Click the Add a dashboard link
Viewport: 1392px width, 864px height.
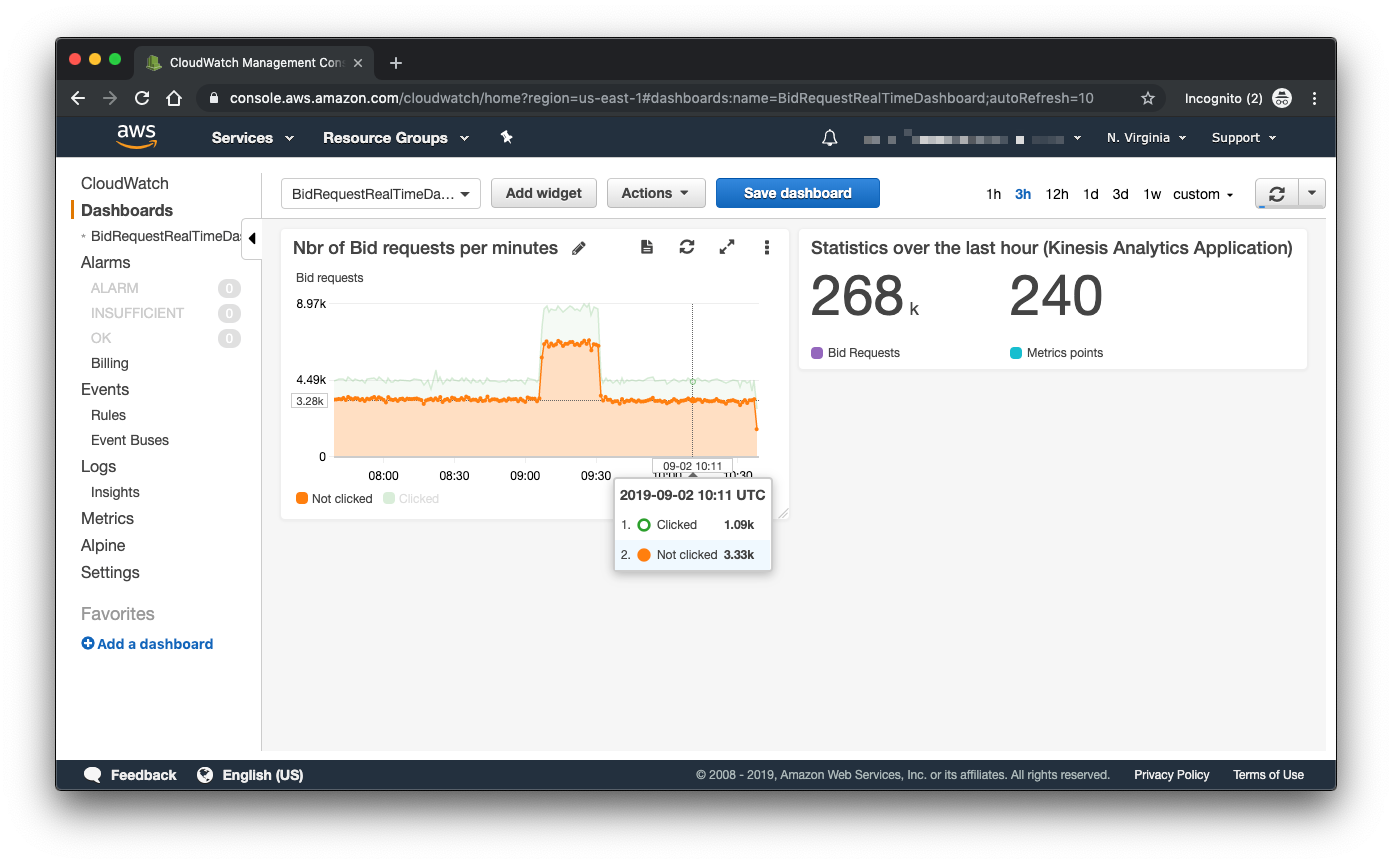(x=147, y=644)
